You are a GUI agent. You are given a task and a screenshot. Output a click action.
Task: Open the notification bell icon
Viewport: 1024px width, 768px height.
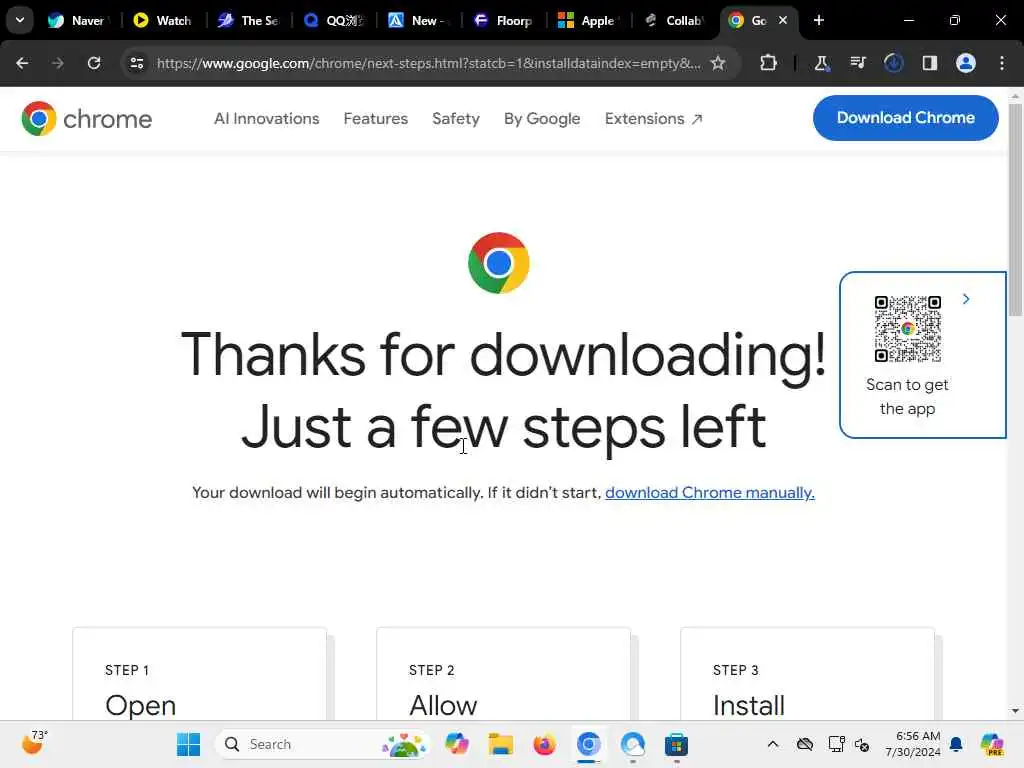(x=956, y=744)
